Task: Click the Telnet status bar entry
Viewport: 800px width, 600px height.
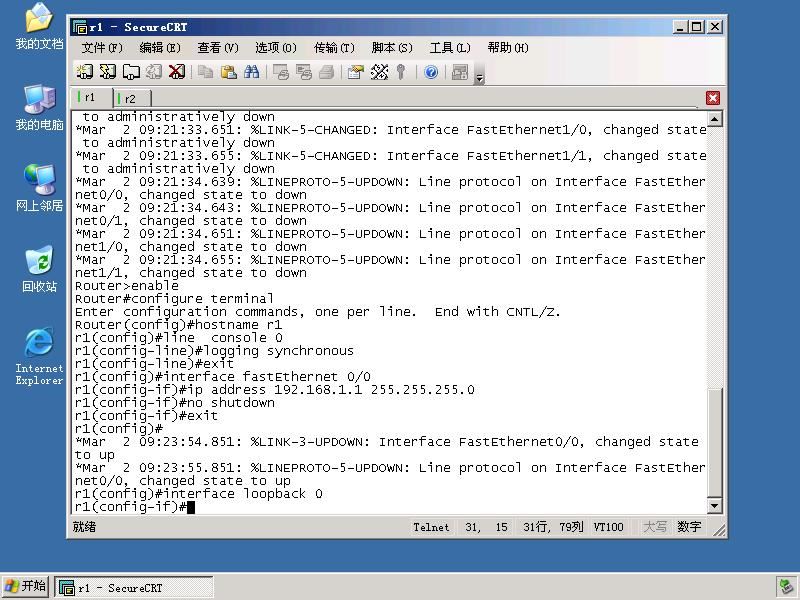Action: click(x=431, y=527)
